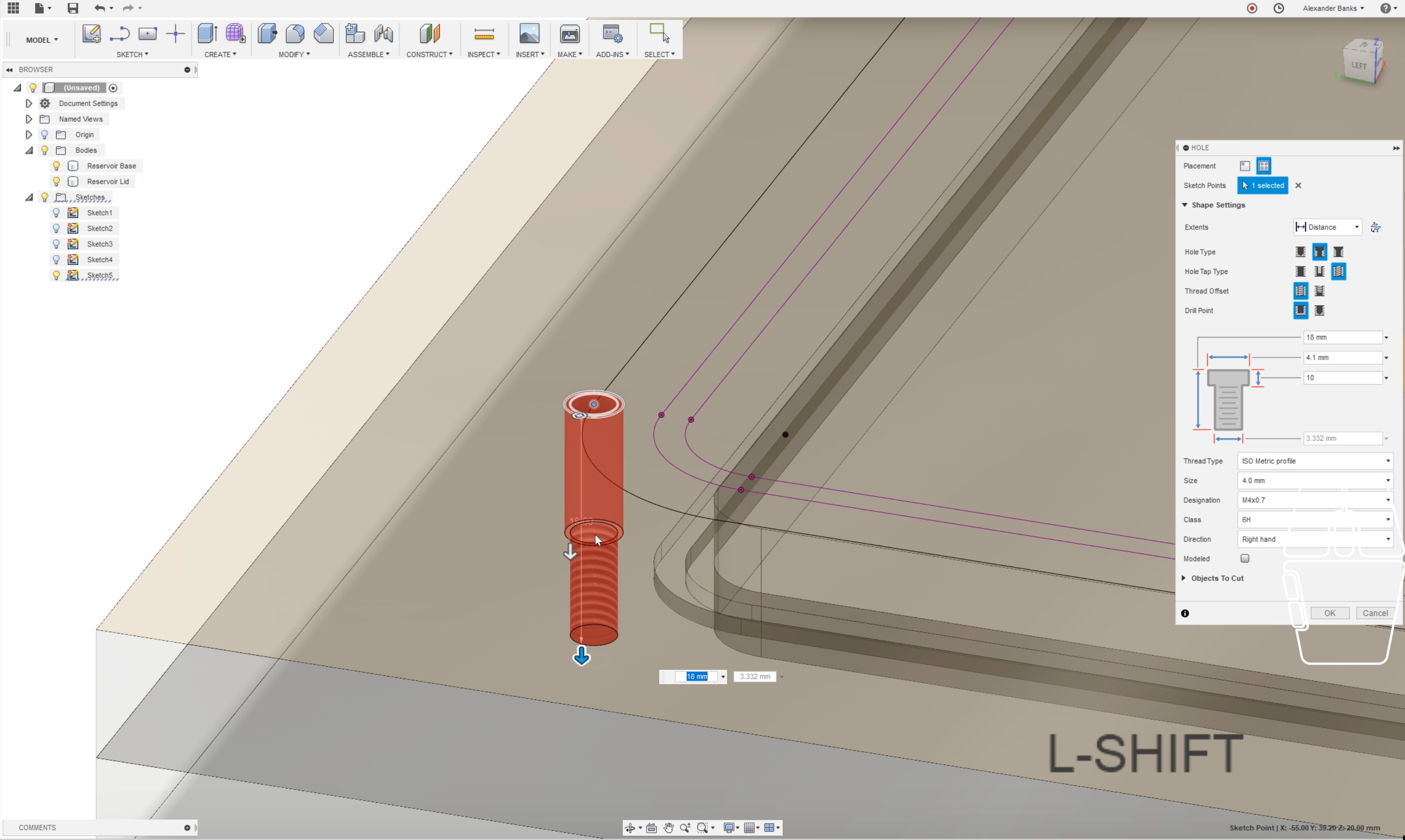Click the Create Sketch toolbar icon
The height and width of the screenshot is (840, 1405).
91,34
